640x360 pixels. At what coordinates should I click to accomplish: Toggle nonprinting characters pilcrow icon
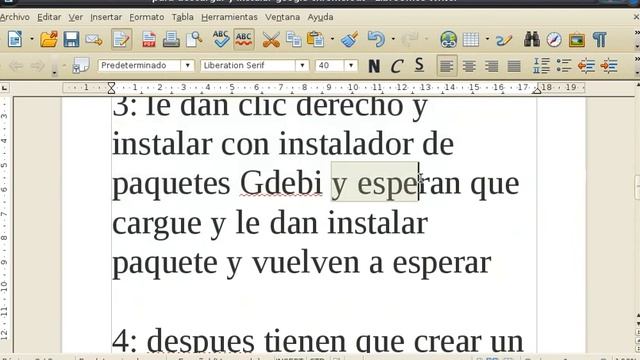tap(599, 40)
